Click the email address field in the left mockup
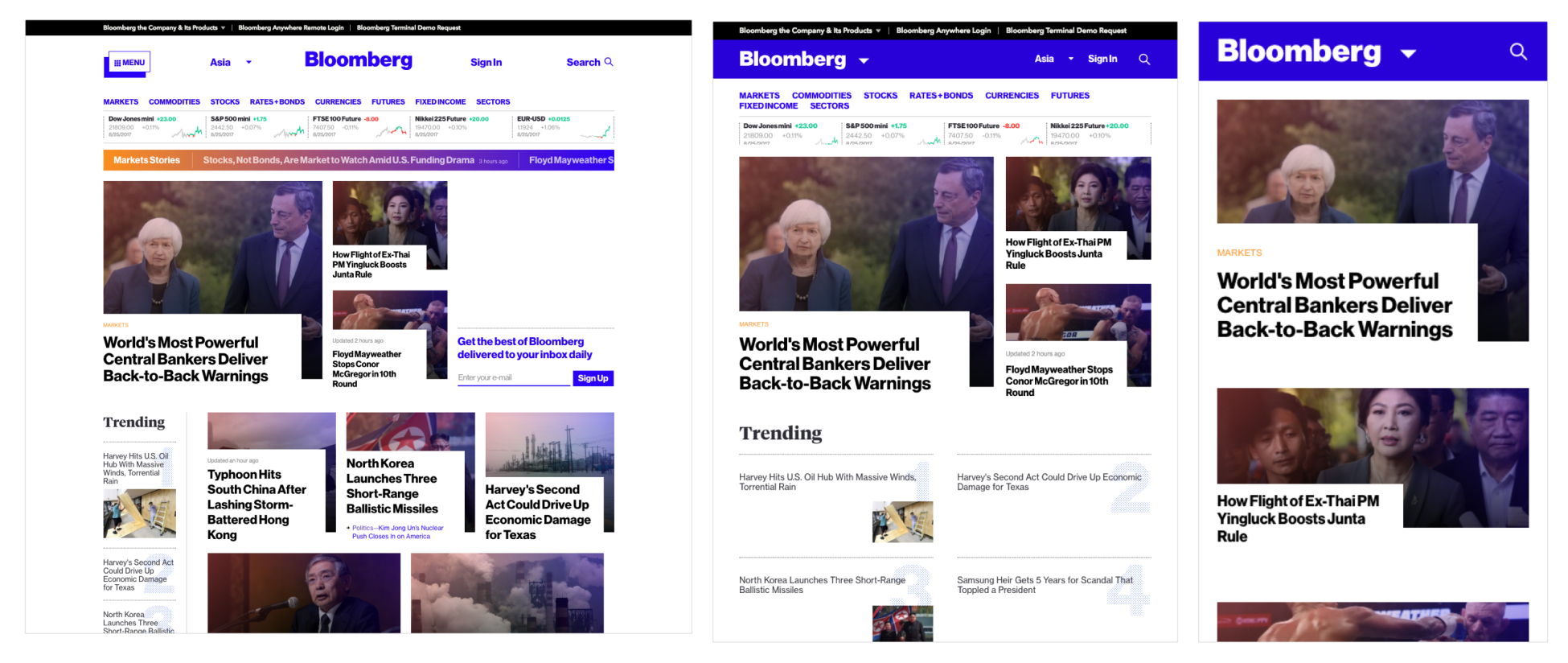1568x663 pixels. pyautogui.click(x=514, y=378)
